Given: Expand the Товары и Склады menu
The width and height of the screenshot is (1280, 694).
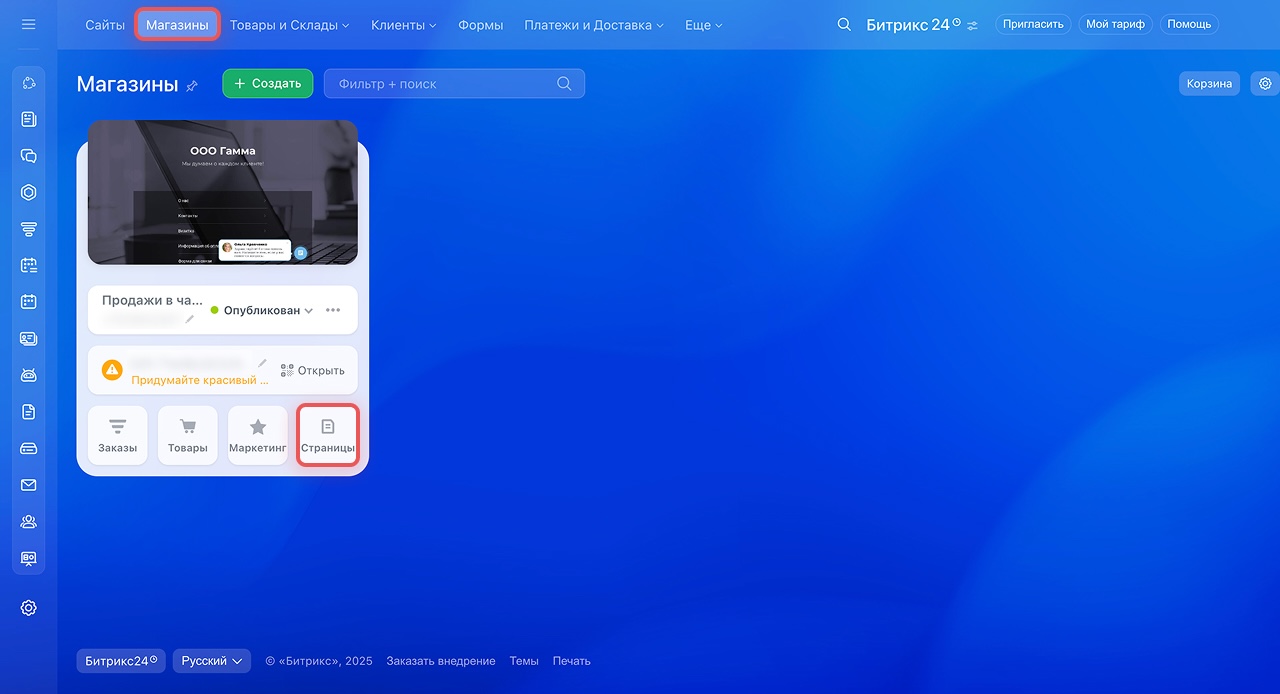Looking at the screenshot, I should click(289, 25).
